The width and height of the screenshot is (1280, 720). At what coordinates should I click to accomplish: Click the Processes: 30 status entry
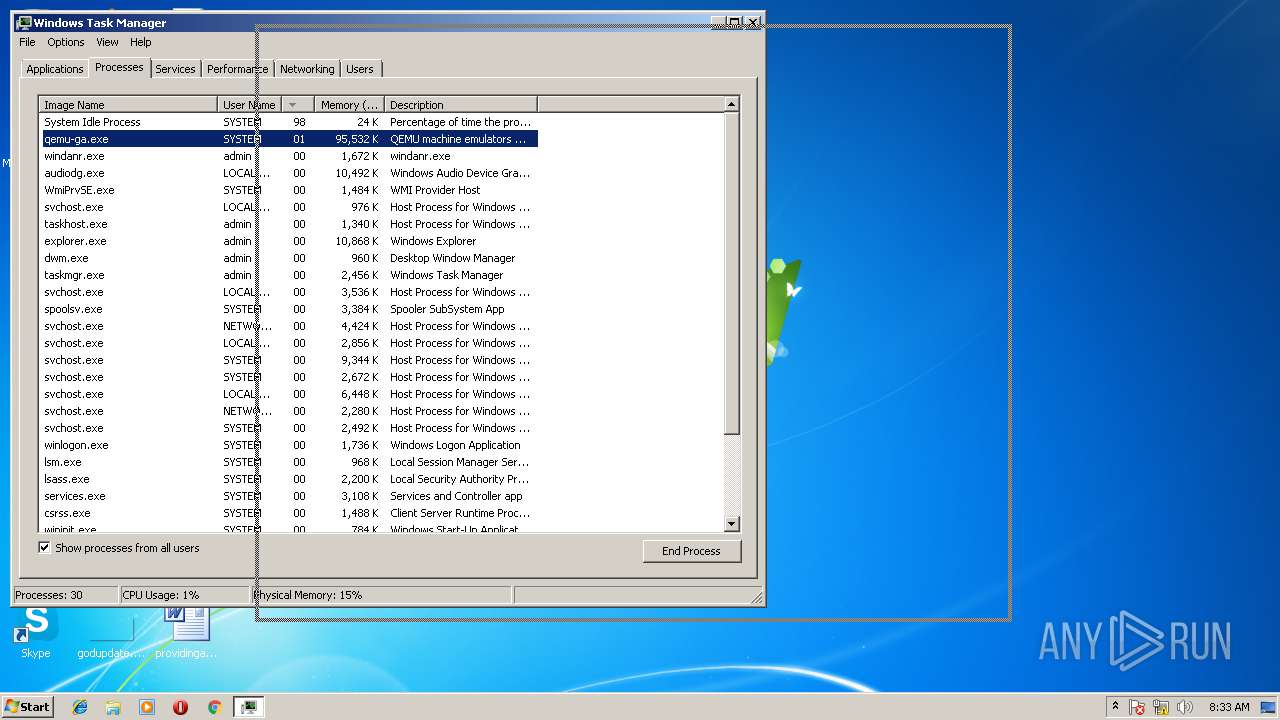click(65, 595)
